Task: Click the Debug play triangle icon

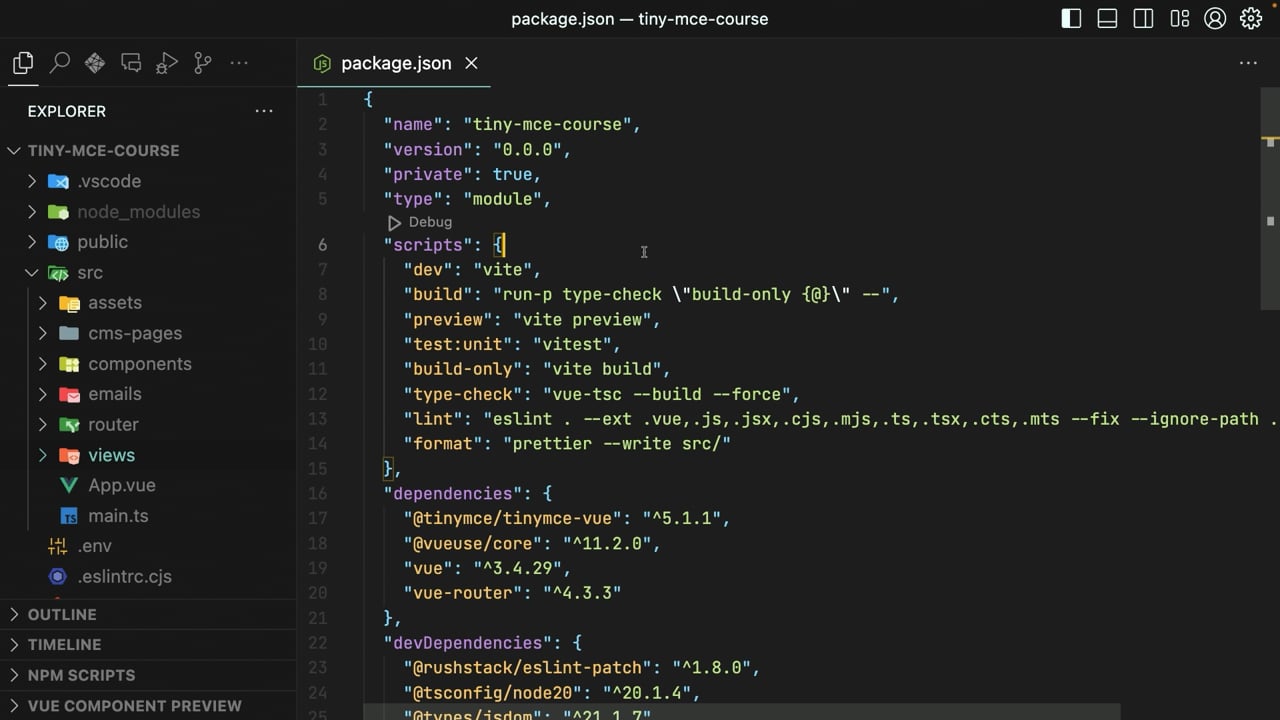Action: point(394,222)
